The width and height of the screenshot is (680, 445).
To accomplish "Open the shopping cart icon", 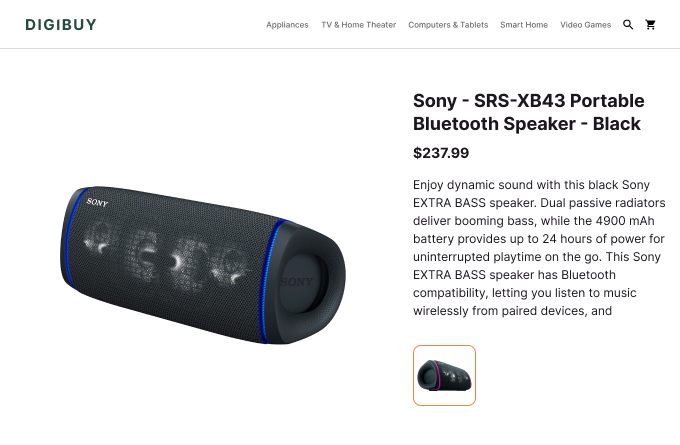I will (651, 25).
